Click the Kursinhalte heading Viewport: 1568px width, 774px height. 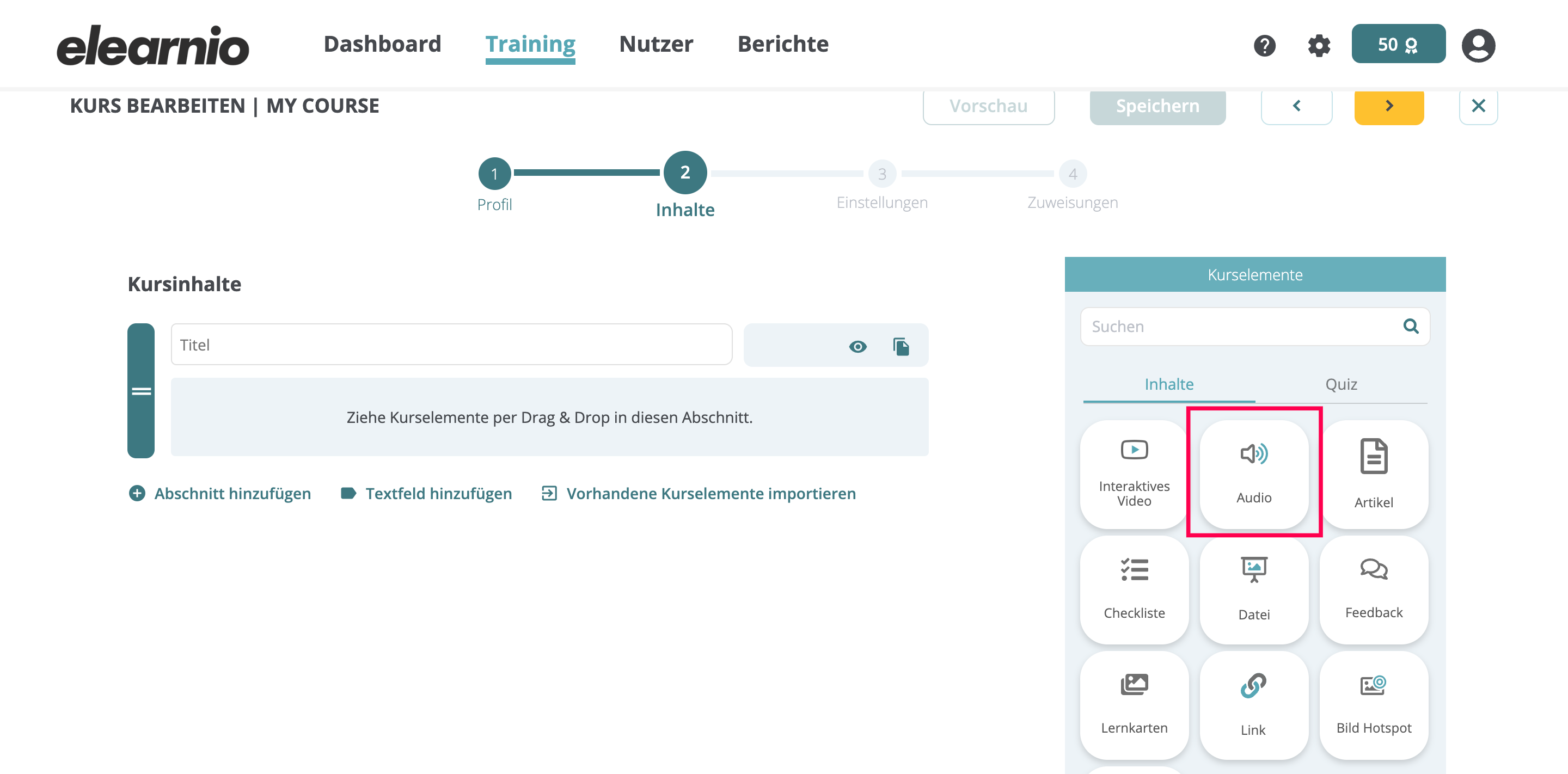pyautogui.click(x=185, y=284)
